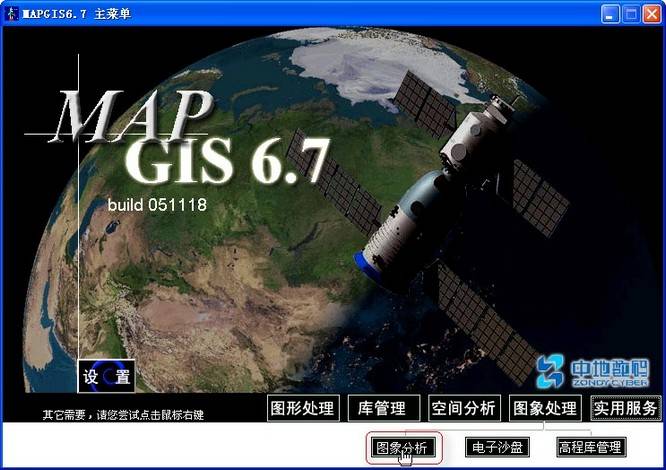
Task: Launch the 图象分析 submodule
Action: 403,447
